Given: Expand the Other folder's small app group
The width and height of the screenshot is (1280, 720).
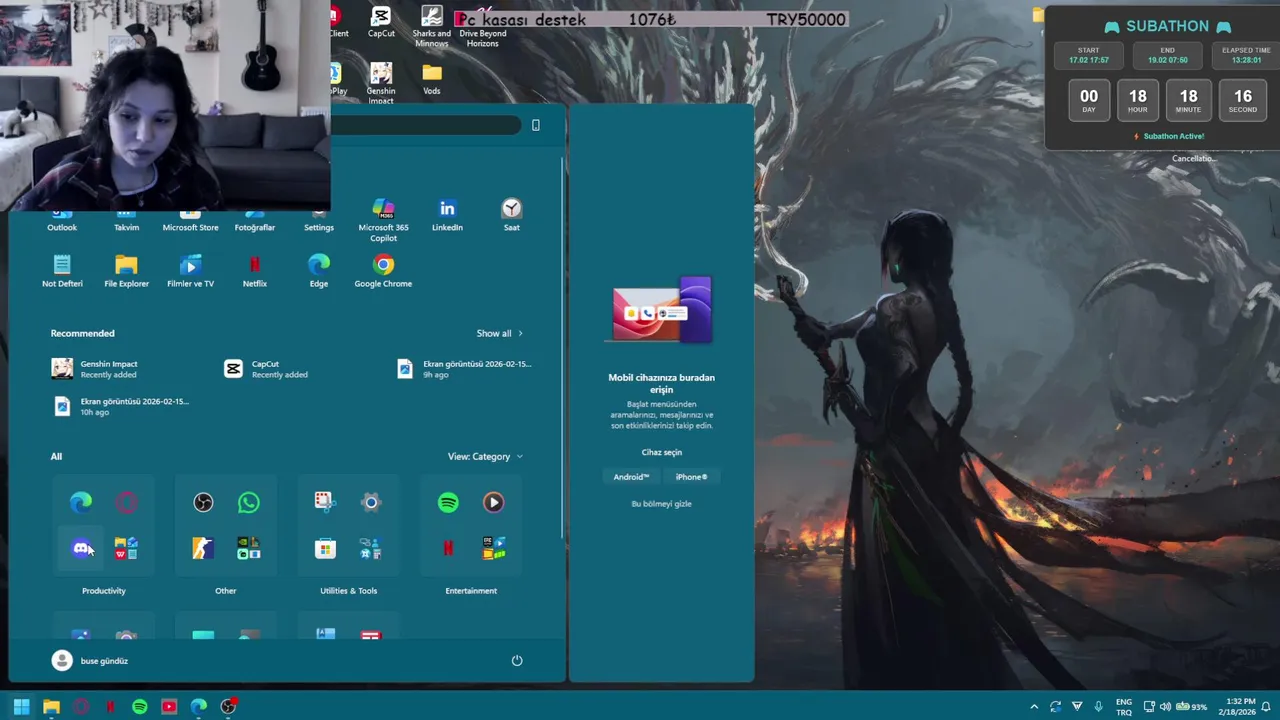Looking at the screenshot, I should (248, 548).
